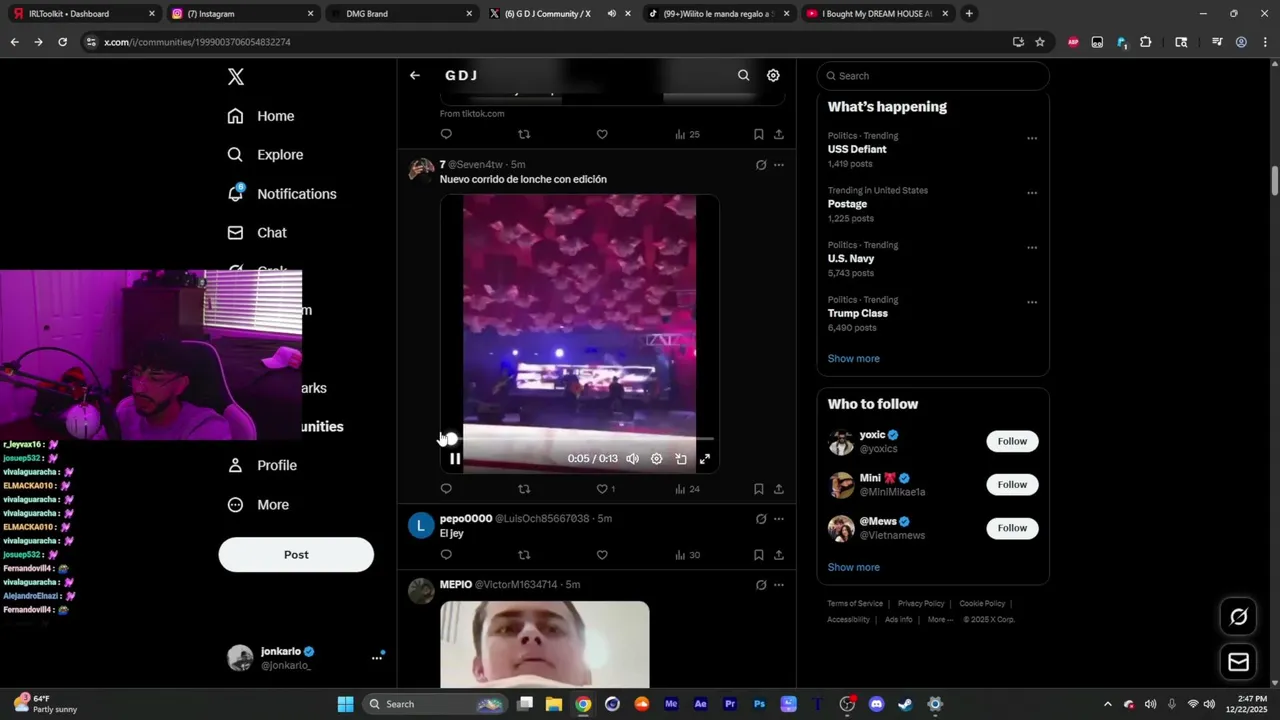
Task: Open the floating messages envelope button
Action: [1238, 662]
